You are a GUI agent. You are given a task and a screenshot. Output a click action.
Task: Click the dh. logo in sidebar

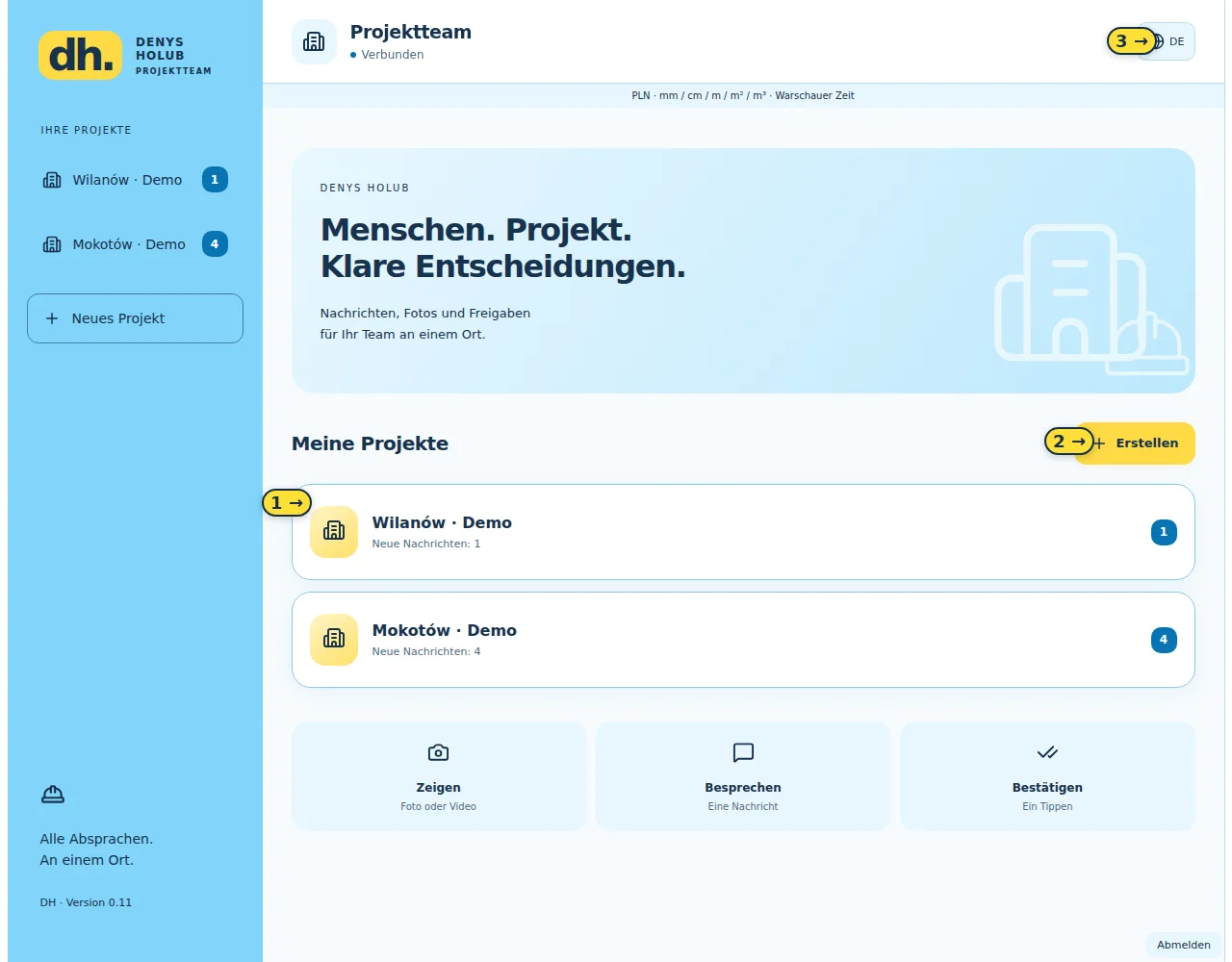point(81,55)
